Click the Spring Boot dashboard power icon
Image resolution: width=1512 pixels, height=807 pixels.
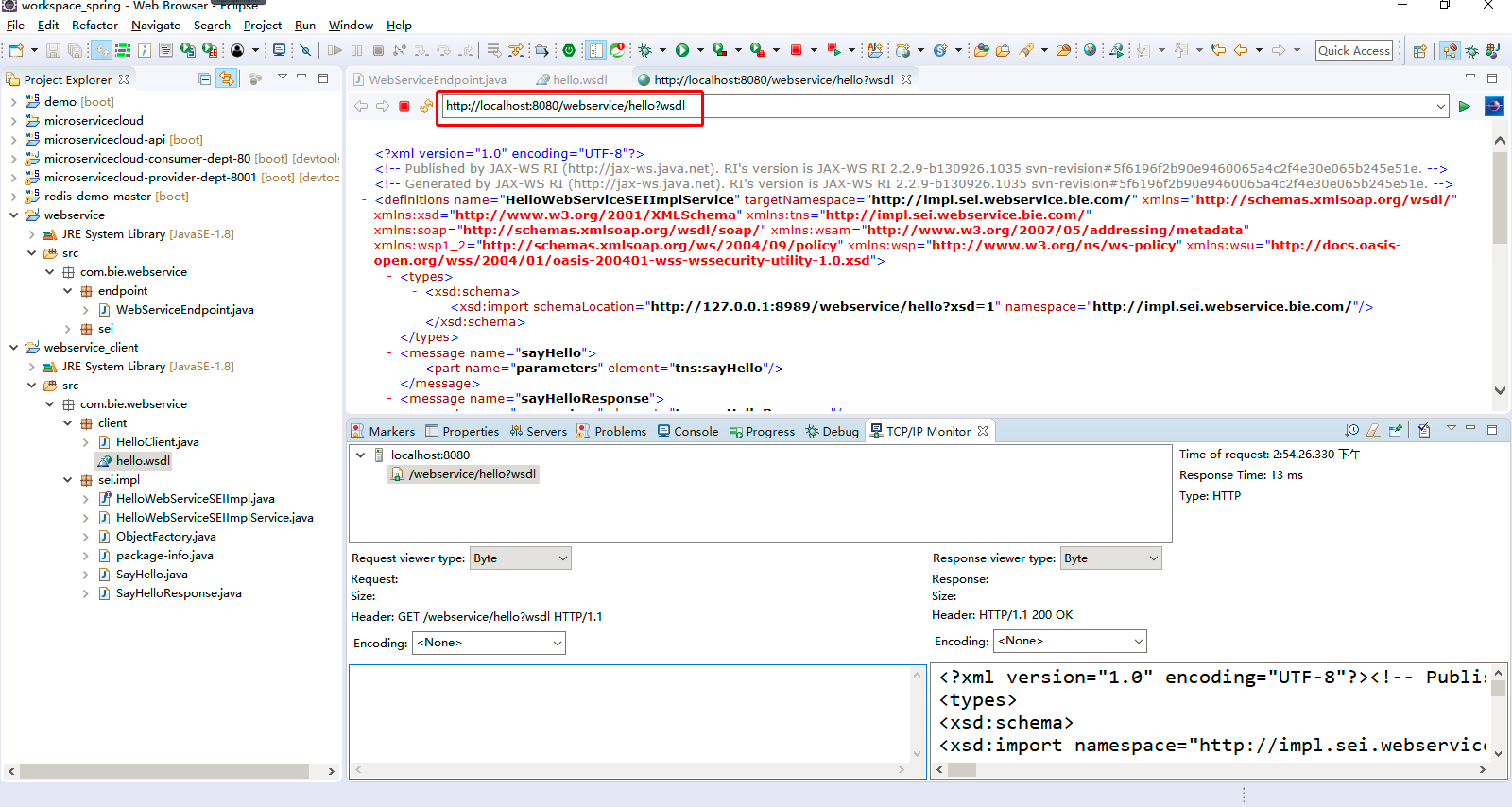[569, 50]
